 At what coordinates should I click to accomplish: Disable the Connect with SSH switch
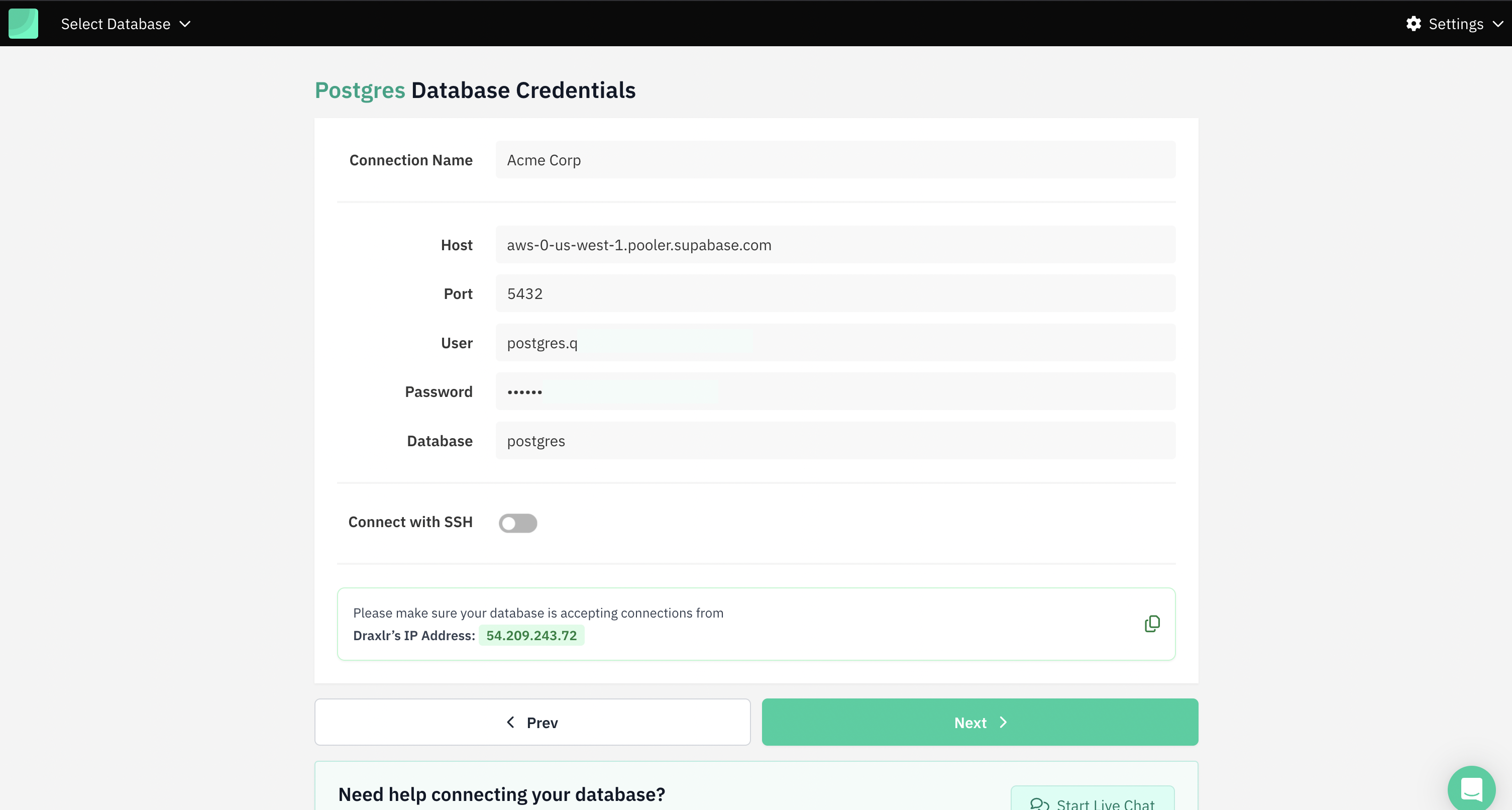coord(518,523)
